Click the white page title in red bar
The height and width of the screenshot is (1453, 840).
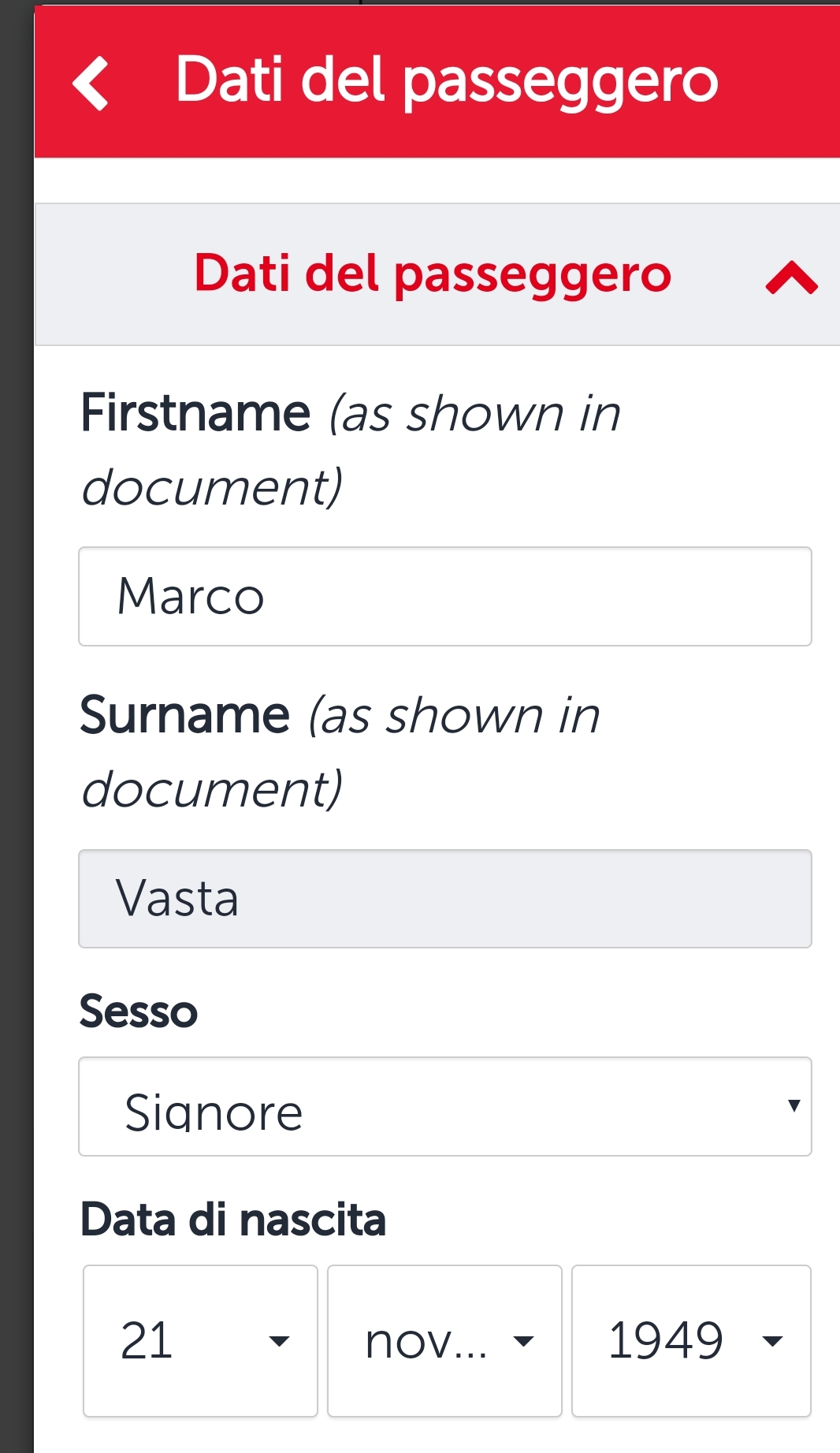[x=447, y=80]
